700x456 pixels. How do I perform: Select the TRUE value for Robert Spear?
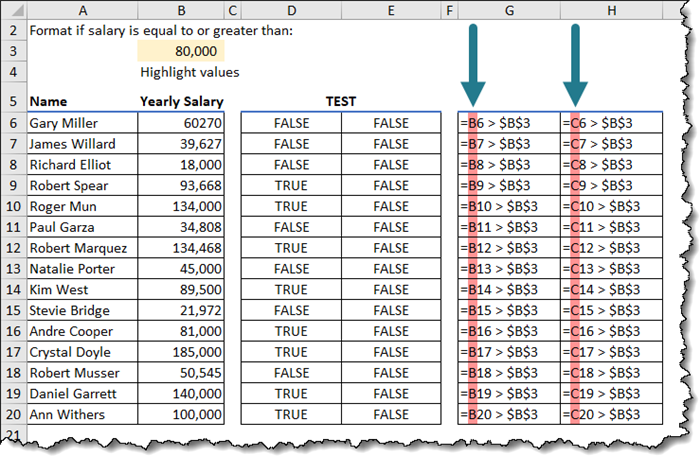point(290,186)
